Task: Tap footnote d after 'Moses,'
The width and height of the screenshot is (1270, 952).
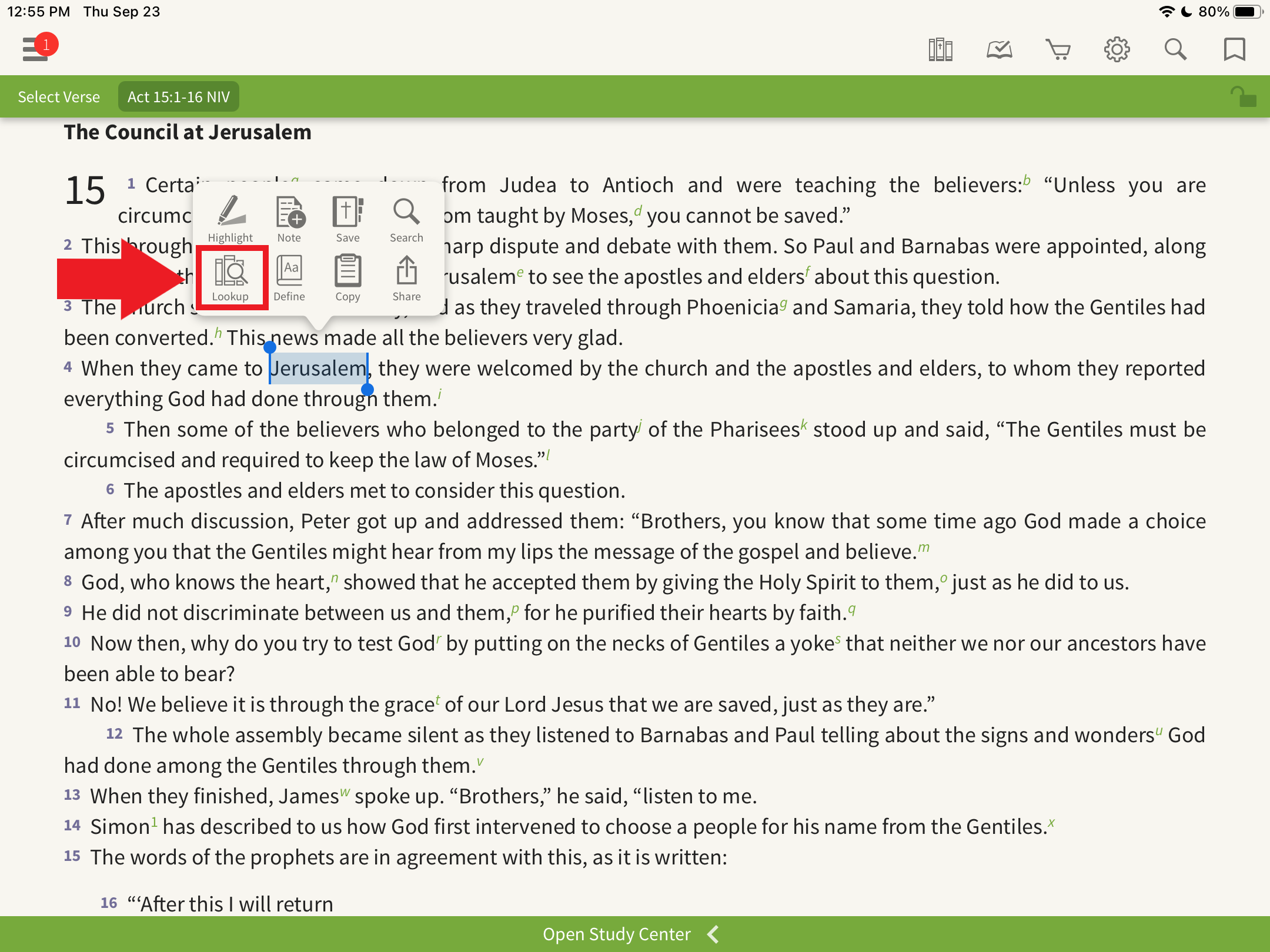Action: (x=637, y=210)
